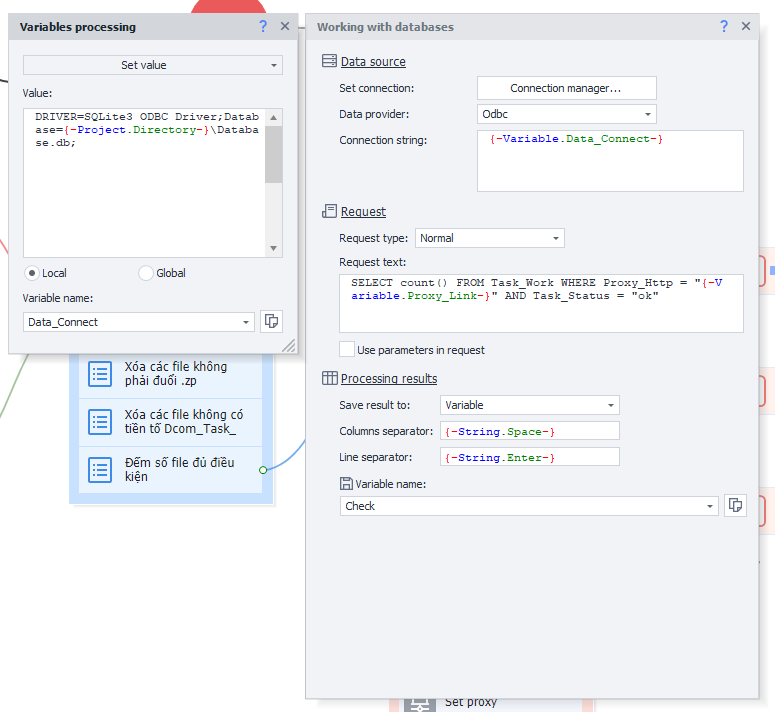Open the Request type Normal dropdown

click(x=489, y=238)
